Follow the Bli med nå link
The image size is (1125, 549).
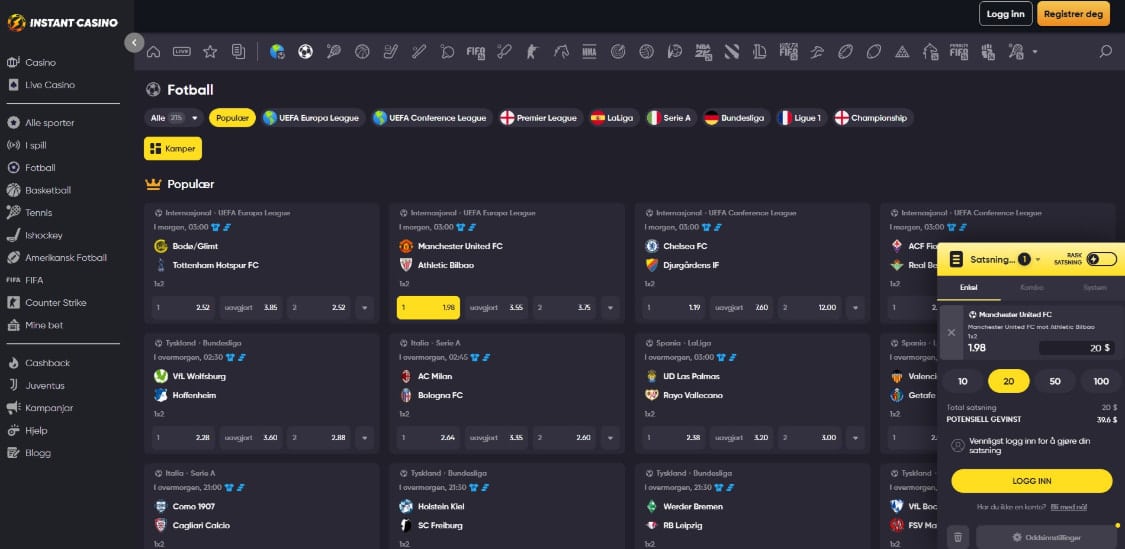1069,507
